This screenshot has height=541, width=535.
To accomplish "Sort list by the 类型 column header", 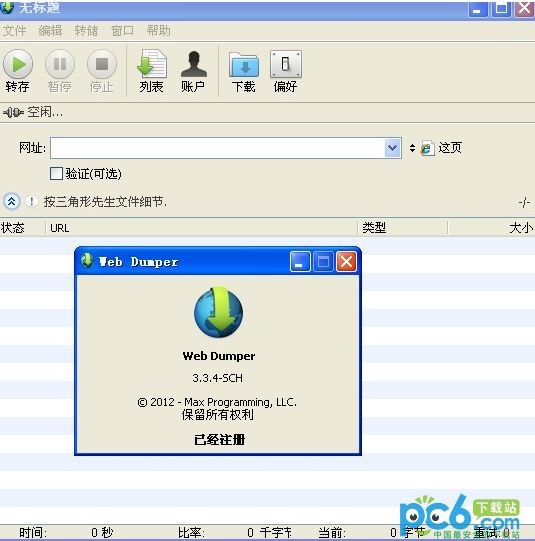I will 403,228.
